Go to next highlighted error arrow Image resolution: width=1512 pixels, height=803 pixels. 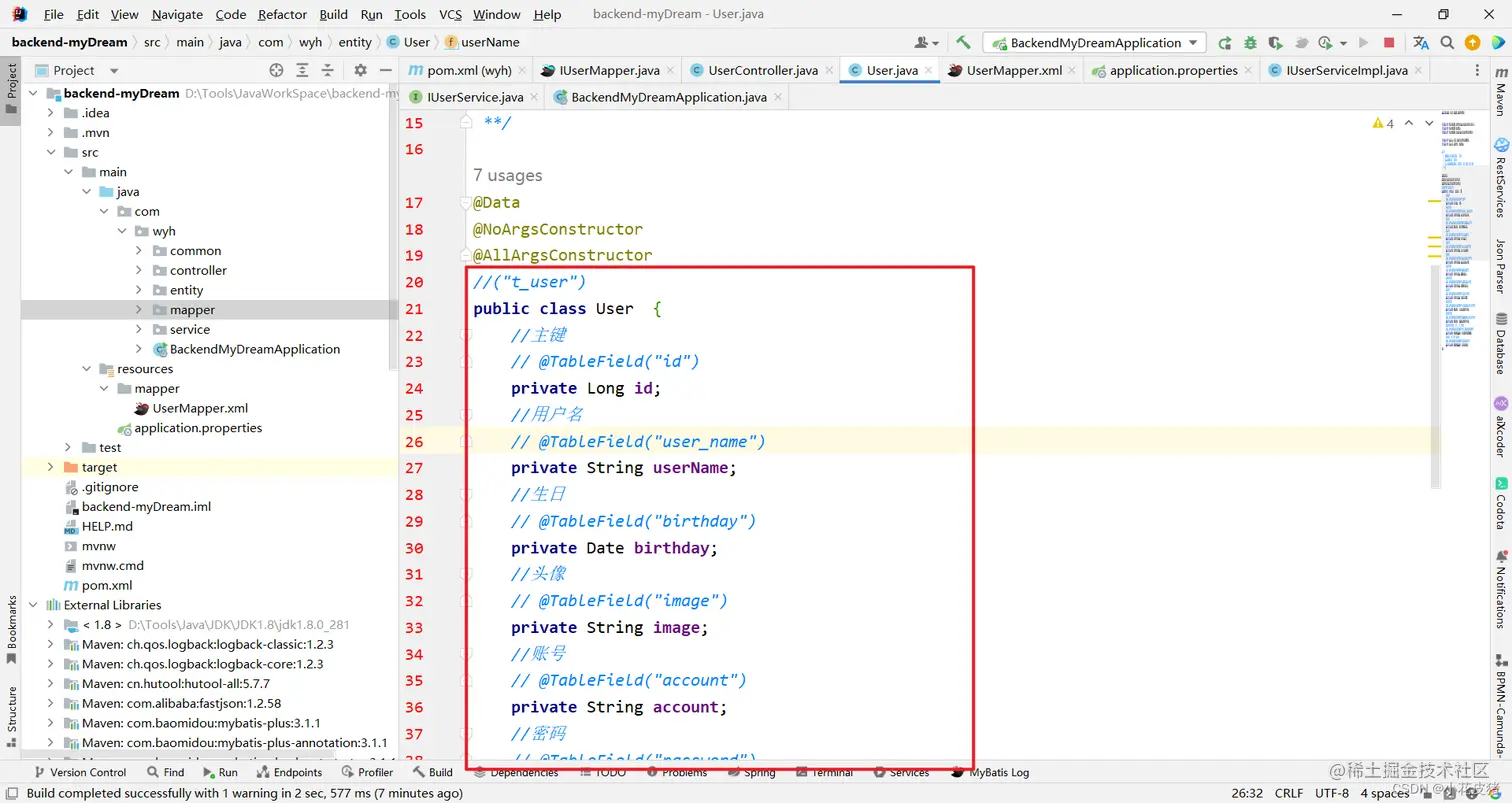tap(1428, 123)
